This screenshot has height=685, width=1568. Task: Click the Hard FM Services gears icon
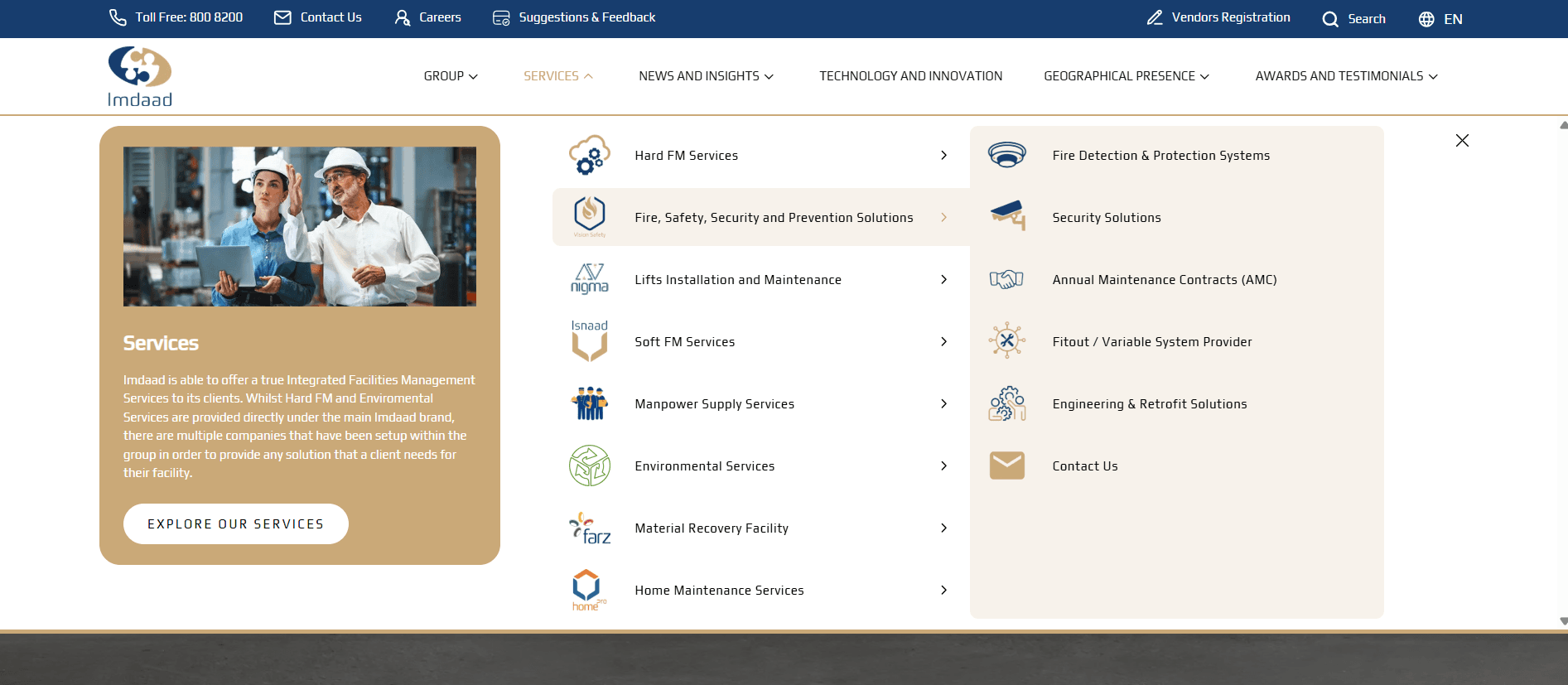tap(590, 155)
